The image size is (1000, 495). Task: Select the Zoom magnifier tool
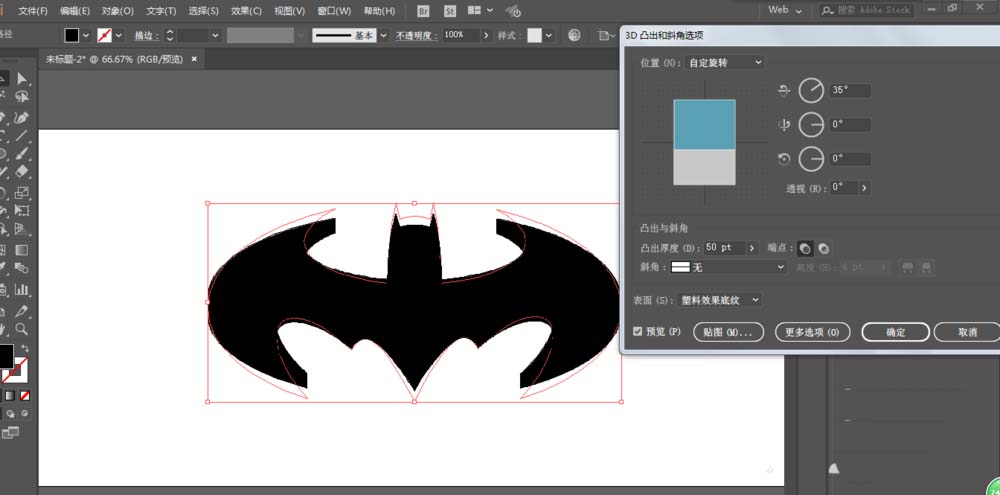click(x=22, y=329)
